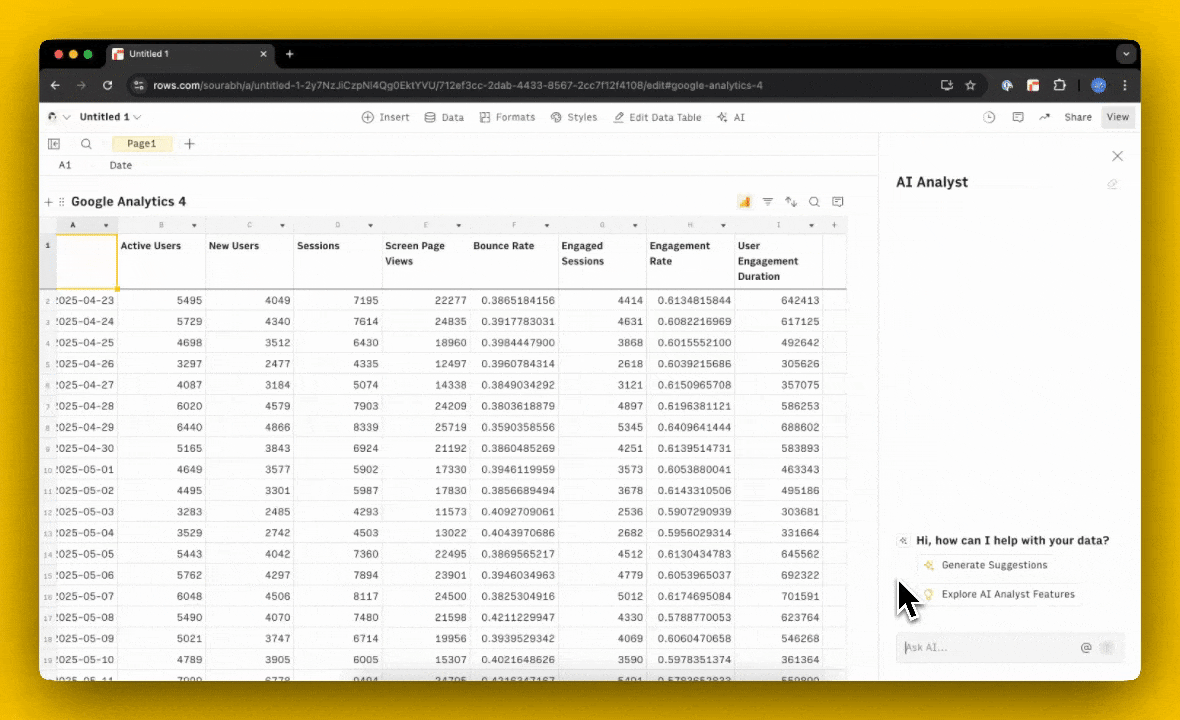Bookmark this page with the star icon

click(x=971, y=86)
